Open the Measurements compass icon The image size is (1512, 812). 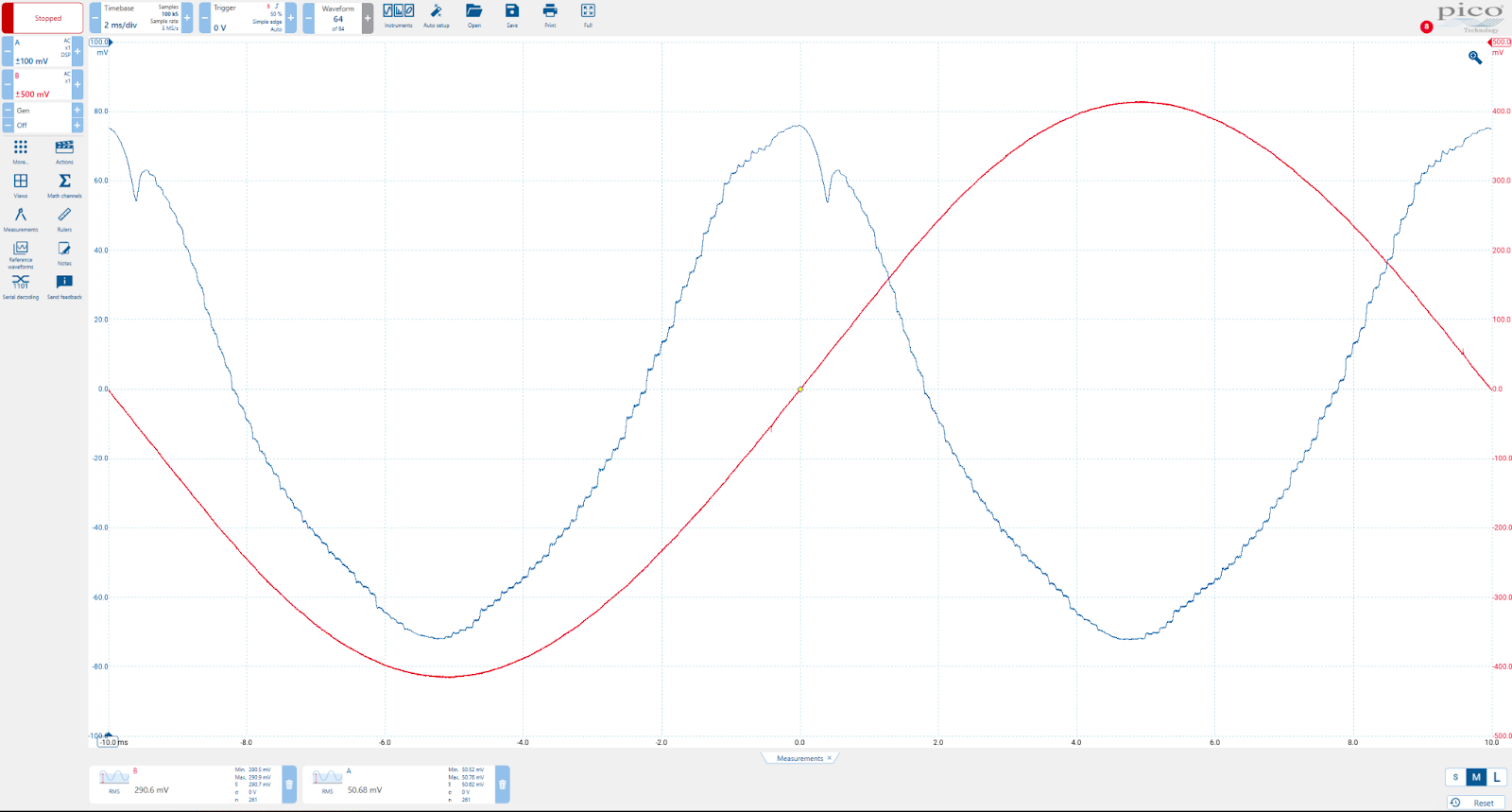point(21,218)
